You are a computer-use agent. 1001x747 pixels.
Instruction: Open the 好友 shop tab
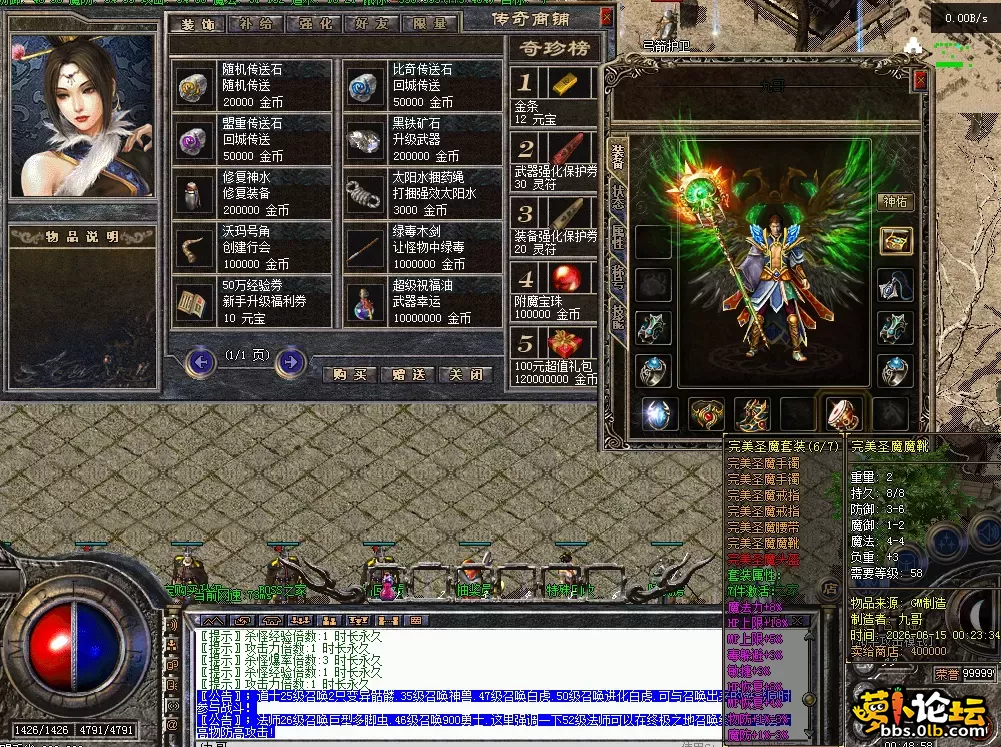(372, 24)
